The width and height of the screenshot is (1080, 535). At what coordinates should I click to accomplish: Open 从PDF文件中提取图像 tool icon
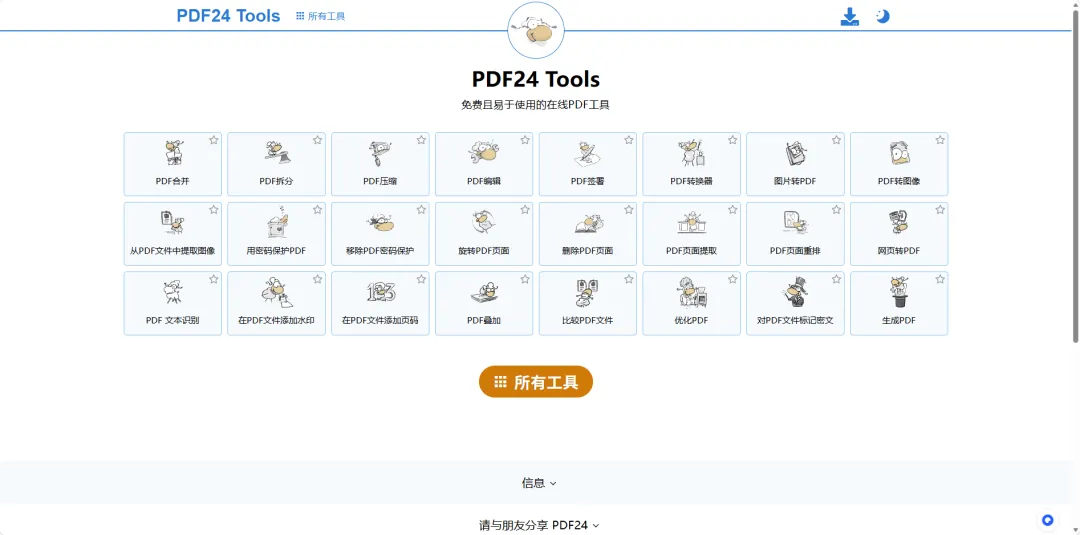[173, 222]
